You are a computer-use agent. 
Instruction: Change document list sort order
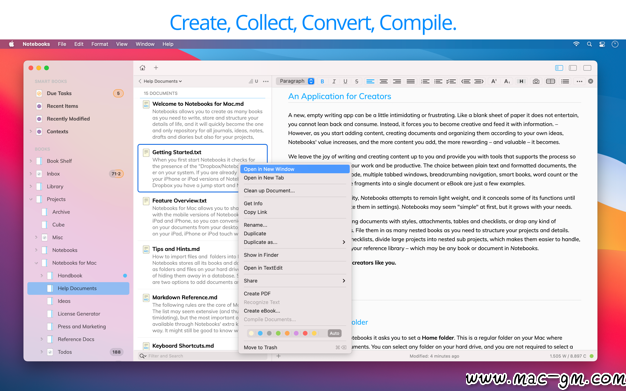(254, 81)
